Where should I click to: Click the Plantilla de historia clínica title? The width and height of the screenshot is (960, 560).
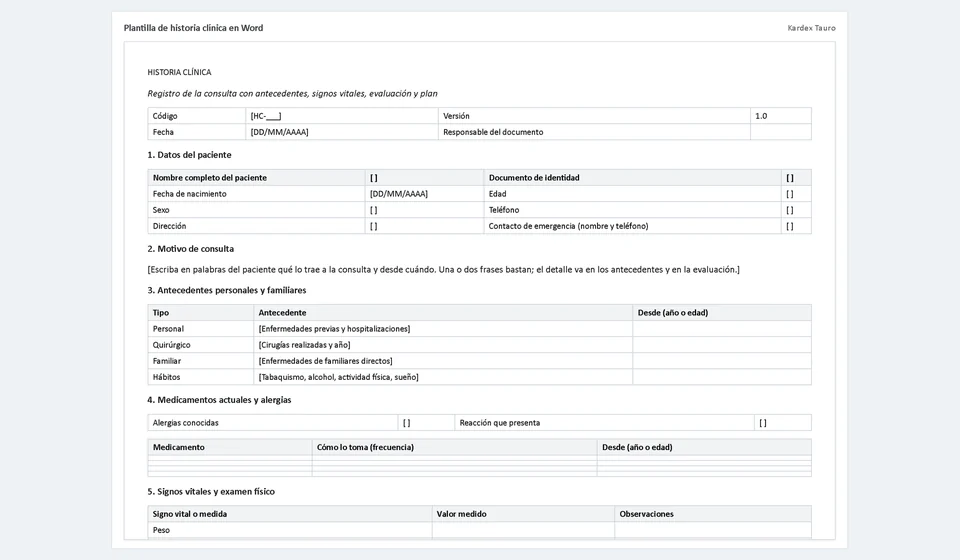point(193,28)
